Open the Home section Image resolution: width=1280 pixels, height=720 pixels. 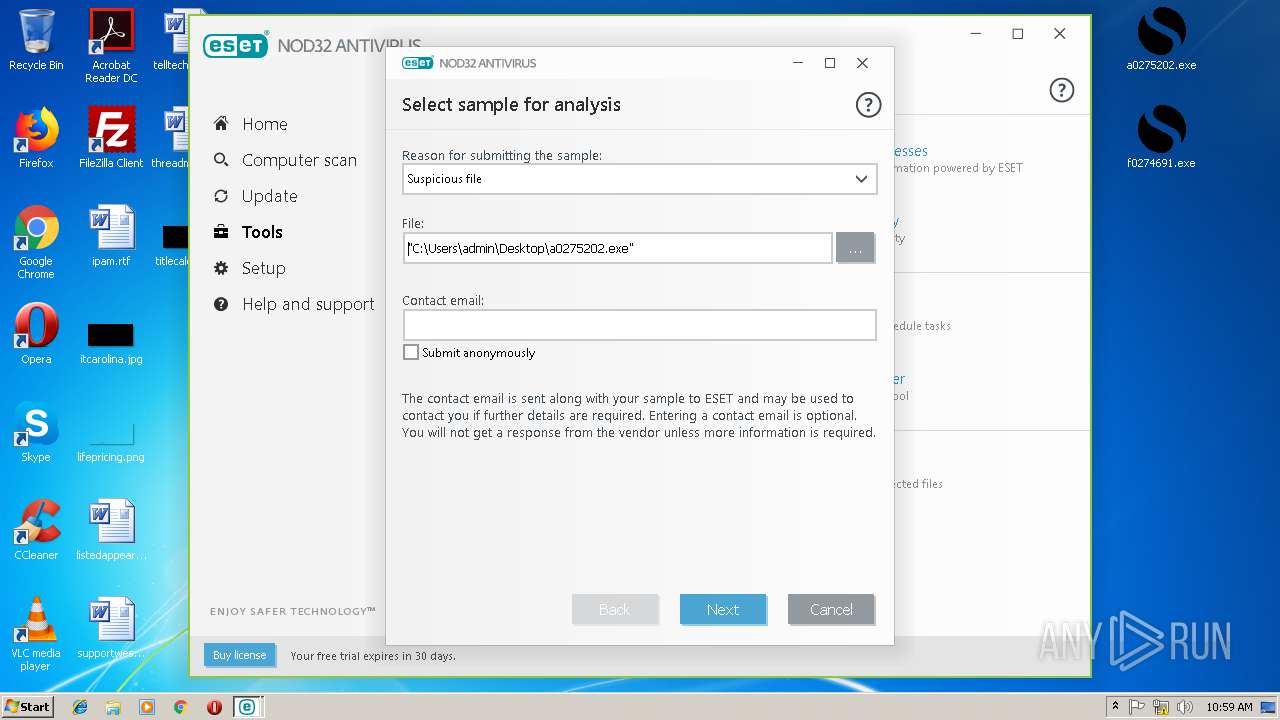(264, 124)
